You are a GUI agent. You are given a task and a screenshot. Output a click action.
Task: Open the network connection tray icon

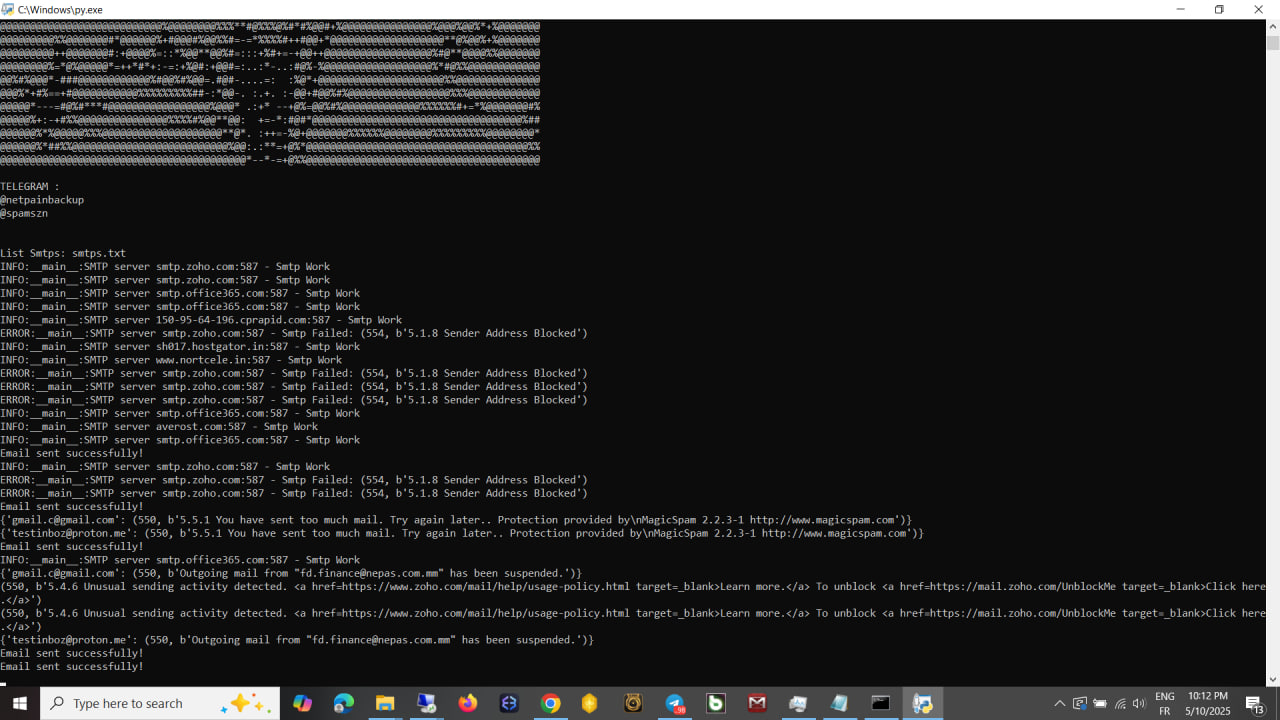(1120, 703)
